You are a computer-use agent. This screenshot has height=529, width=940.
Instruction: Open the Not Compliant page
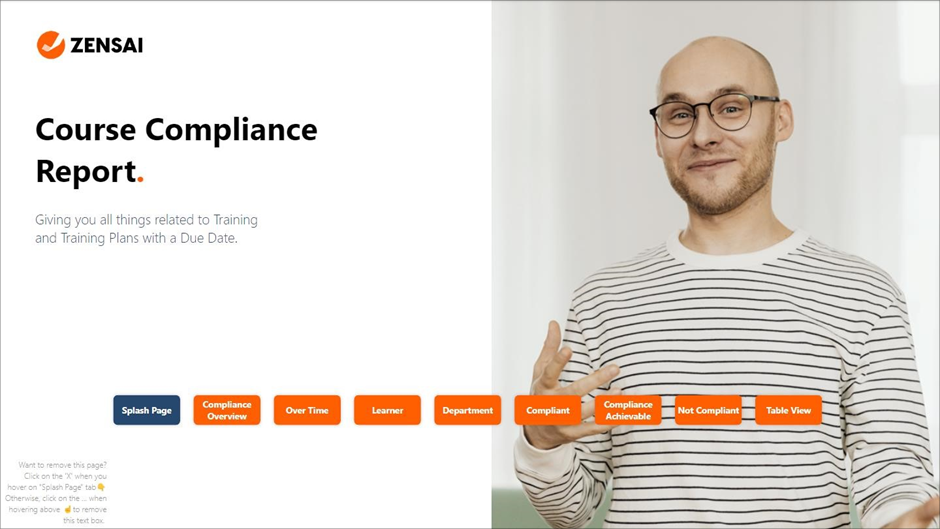tap(709, 410)
